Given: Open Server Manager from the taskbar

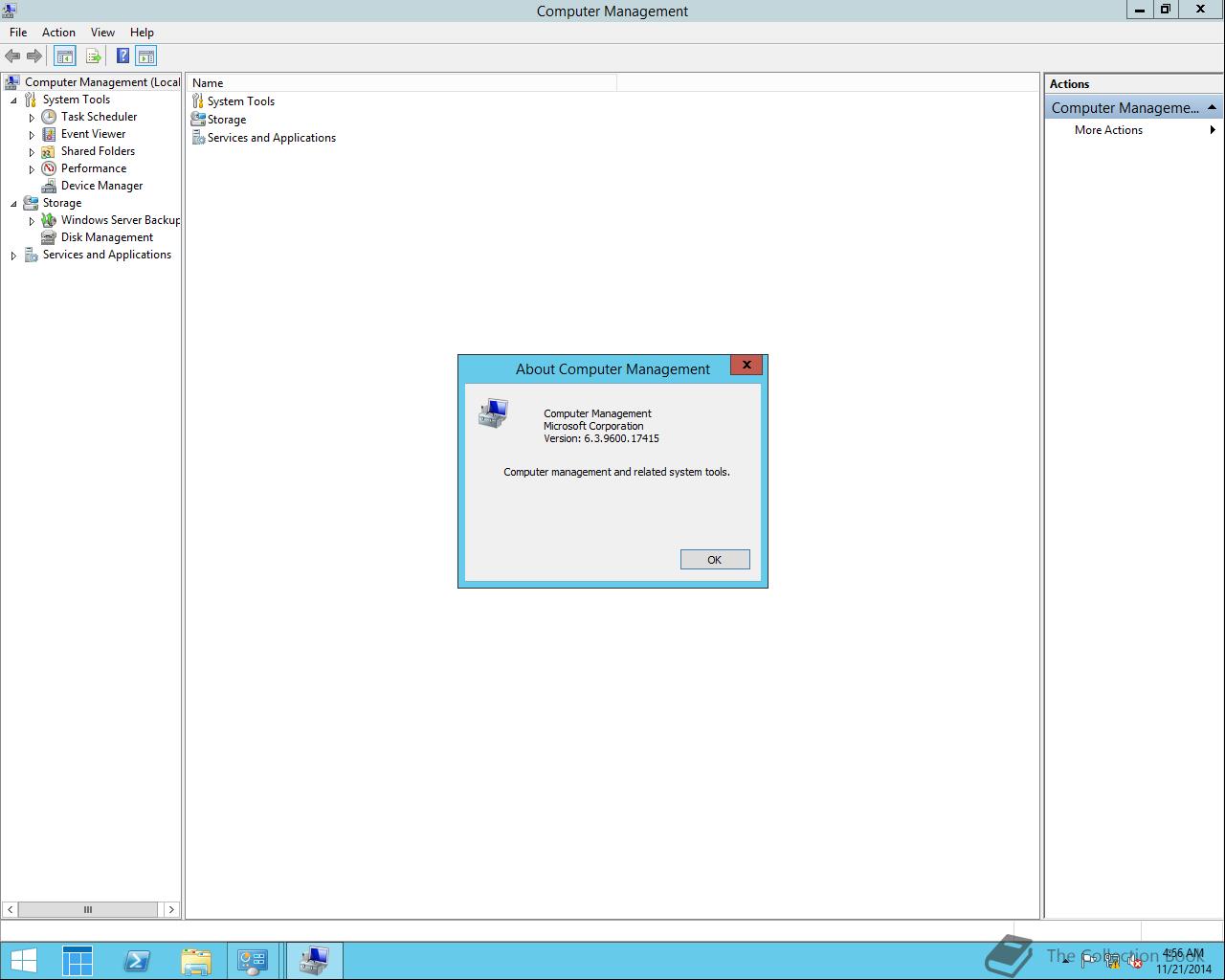Looking at the screenshot, I should coord(78,961).
